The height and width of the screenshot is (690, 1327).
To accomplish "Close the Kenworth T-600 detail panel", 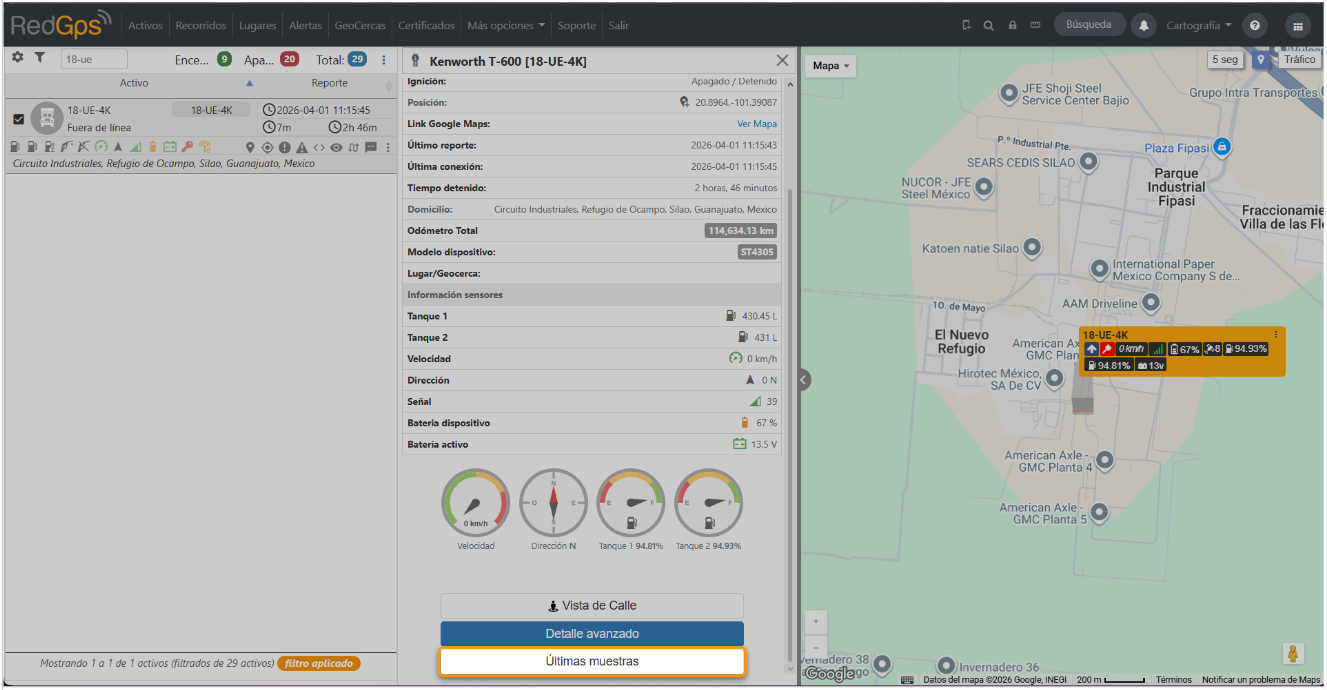I will (x=782, y=61).
